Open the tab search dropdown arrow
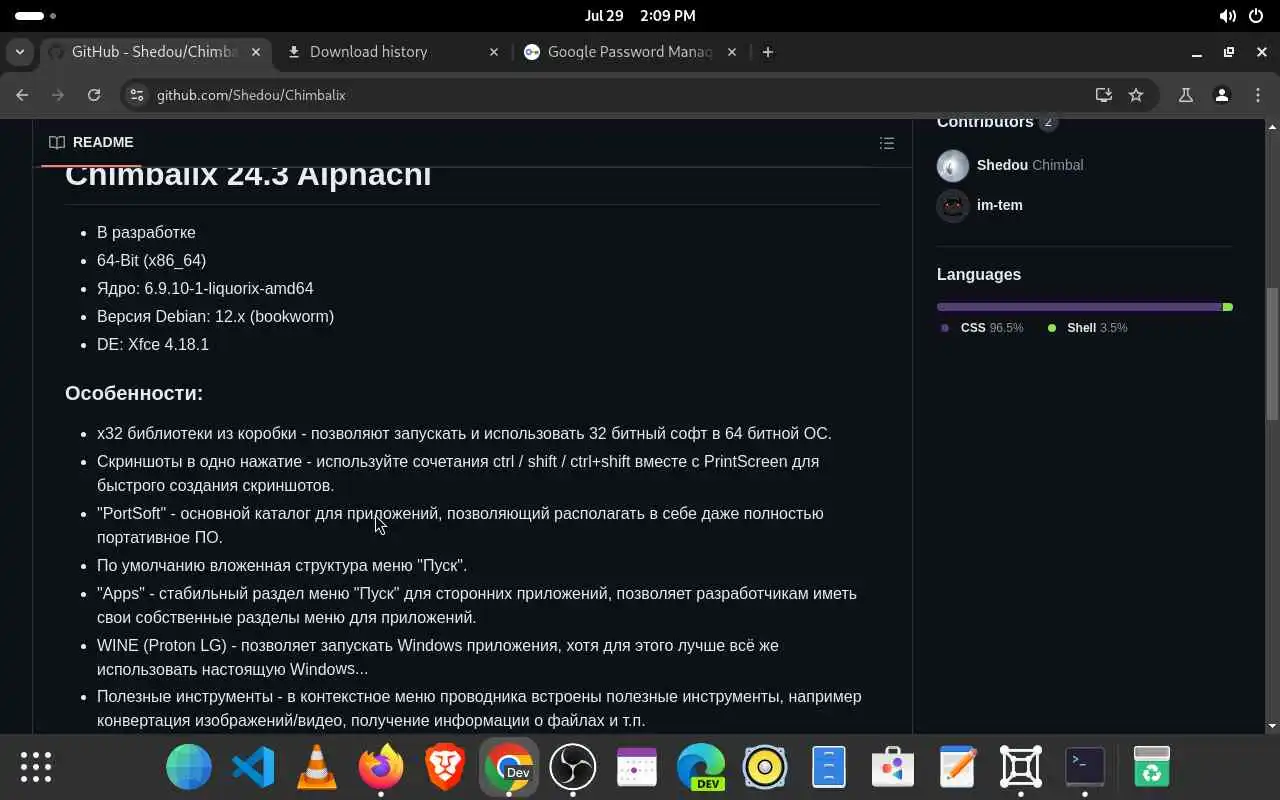The height and width of the screenshot is (800, 1280). click(x=20, y=52)
